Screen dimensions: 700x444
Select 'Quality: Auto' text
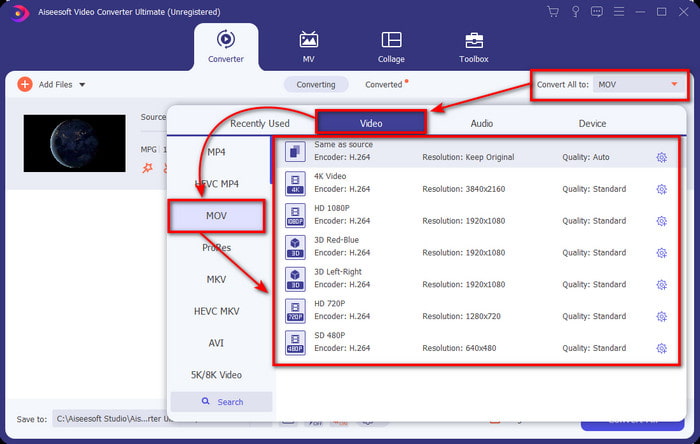pos(586,157)
